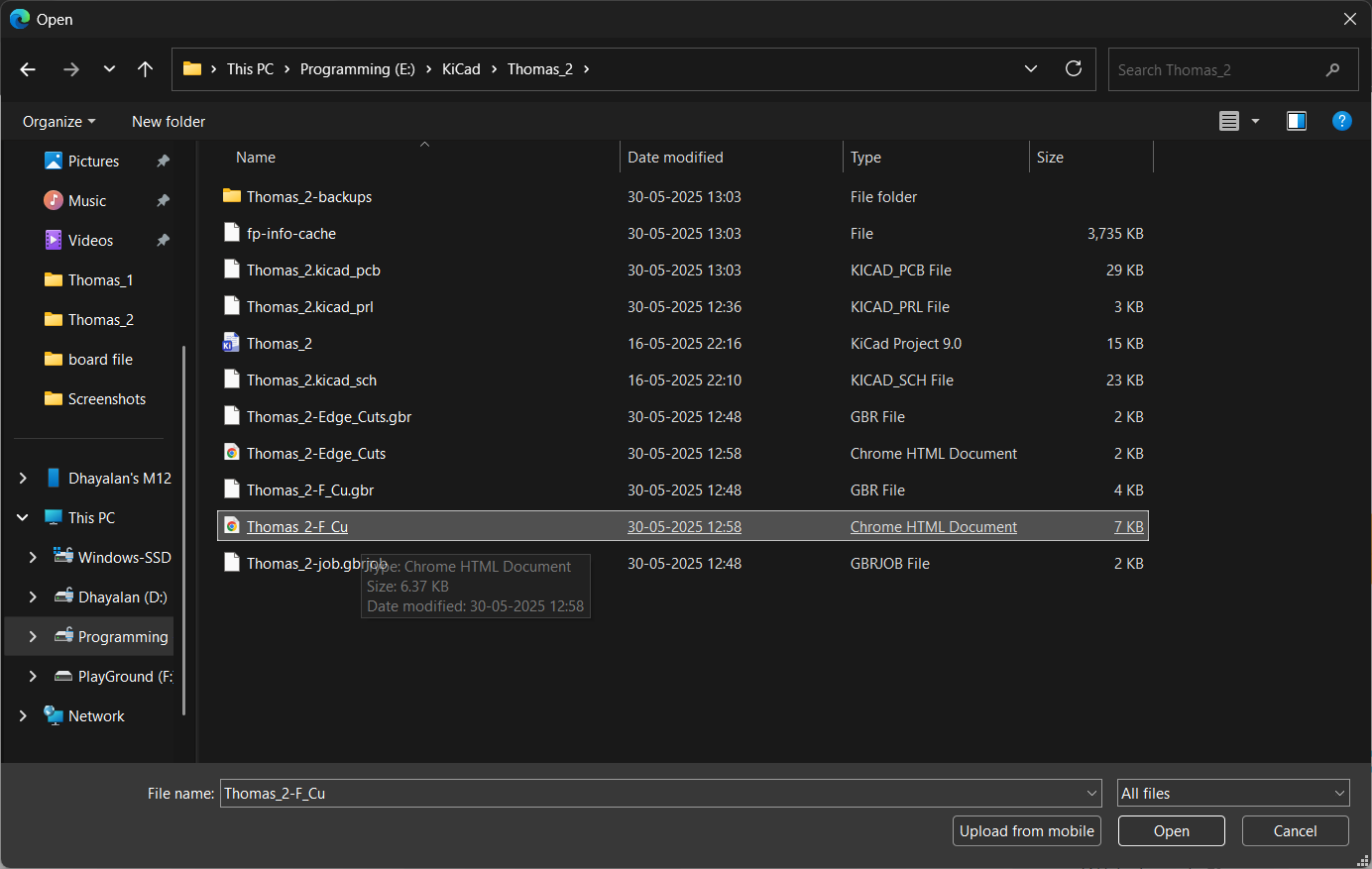Click 'KICAD_PCB File' type text
The height and width of the screenshot is (869, 1372).
901,270
